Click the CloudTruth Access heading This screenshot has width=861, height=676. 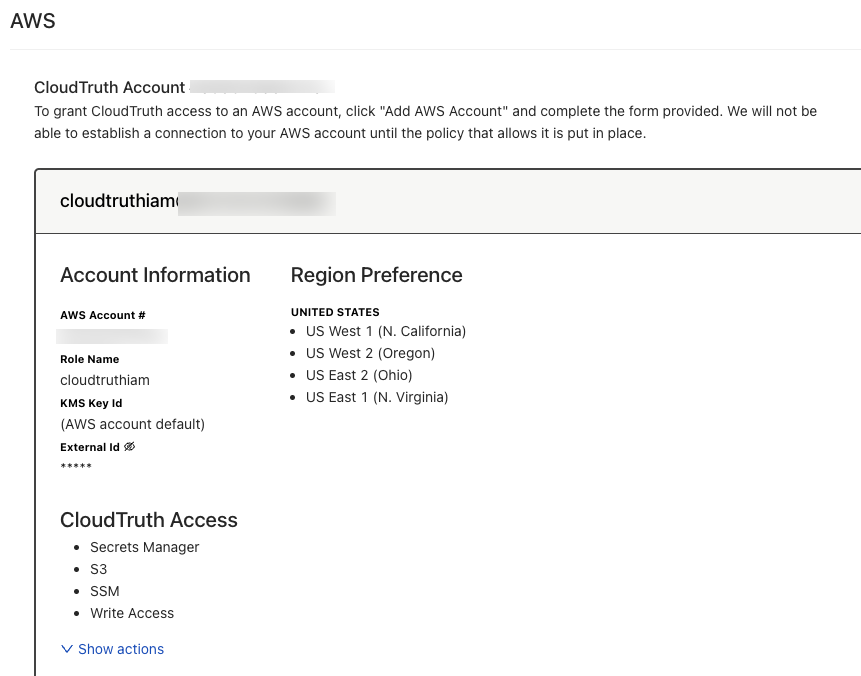coord(149,520)
